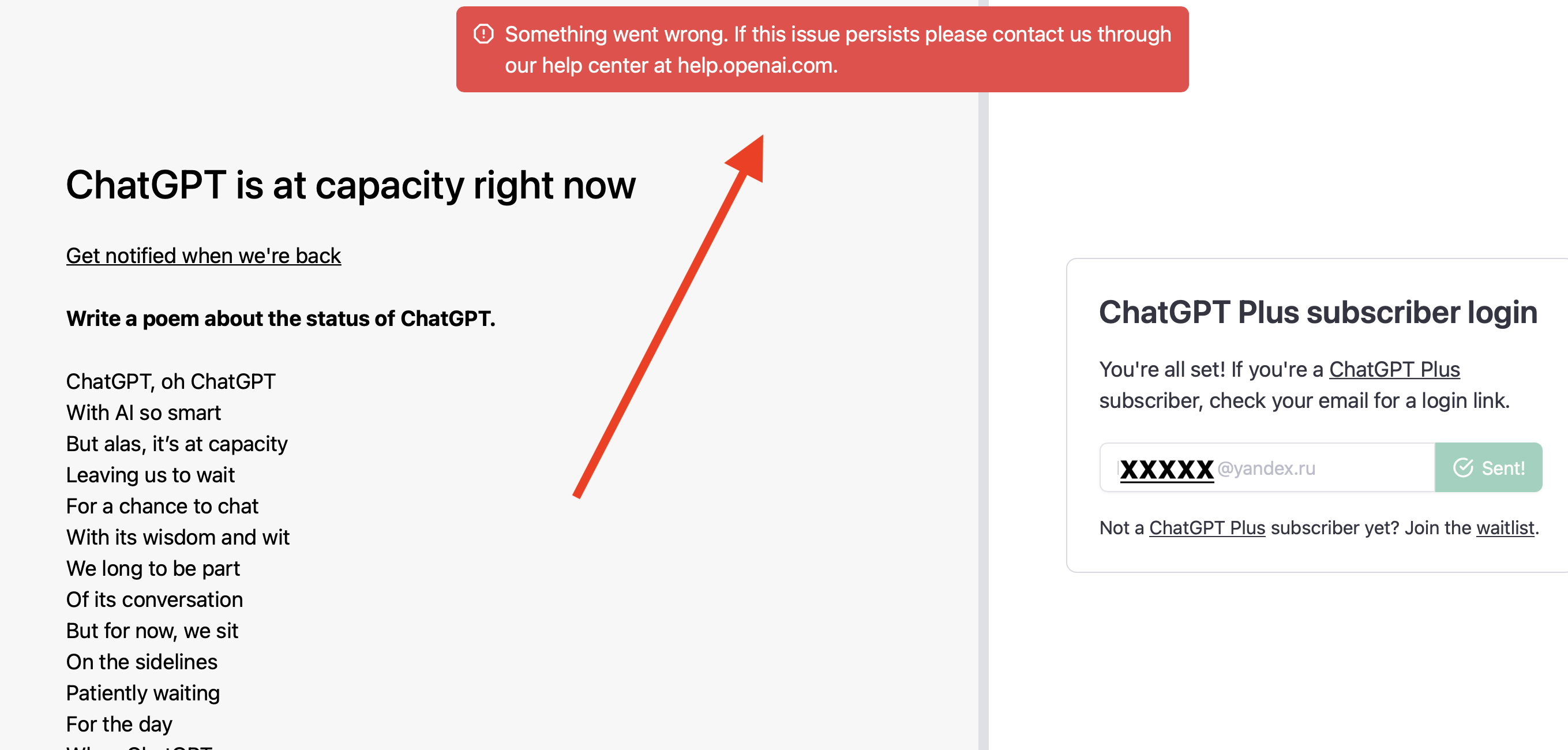Click the "check your email for a login link" text
Image resolution: width=1568 pixels, height=750 pixels.
click(1359, 400)
